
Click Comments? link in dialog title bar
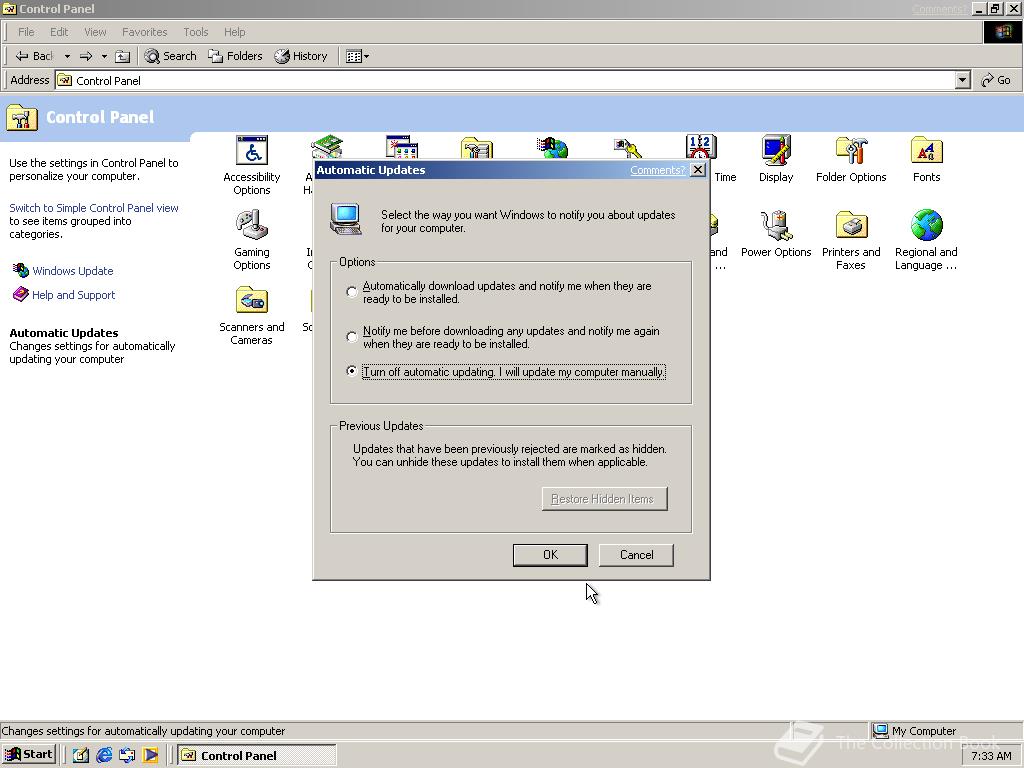pos(658,170)
